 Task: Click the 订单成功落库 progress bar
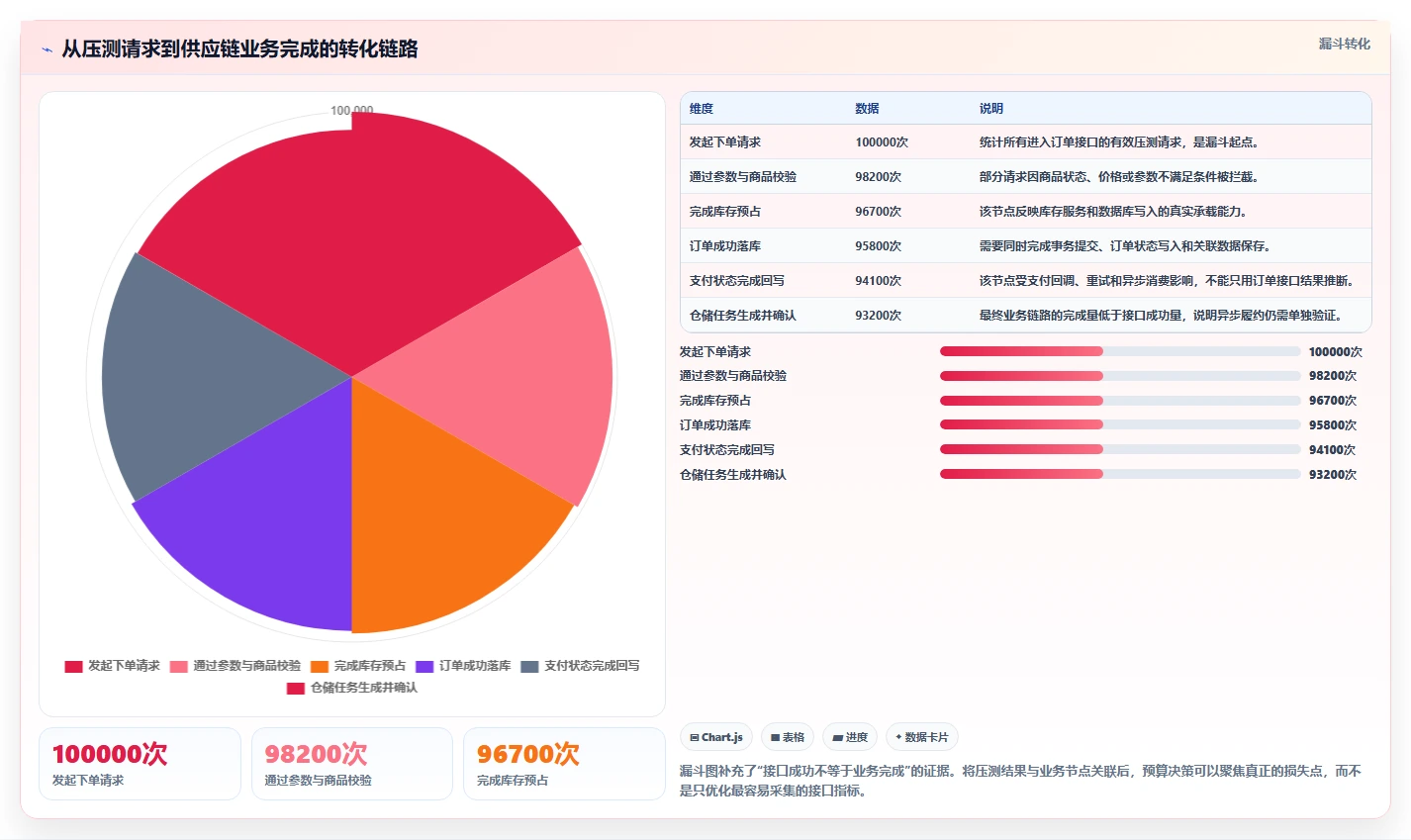point(1120,424)
